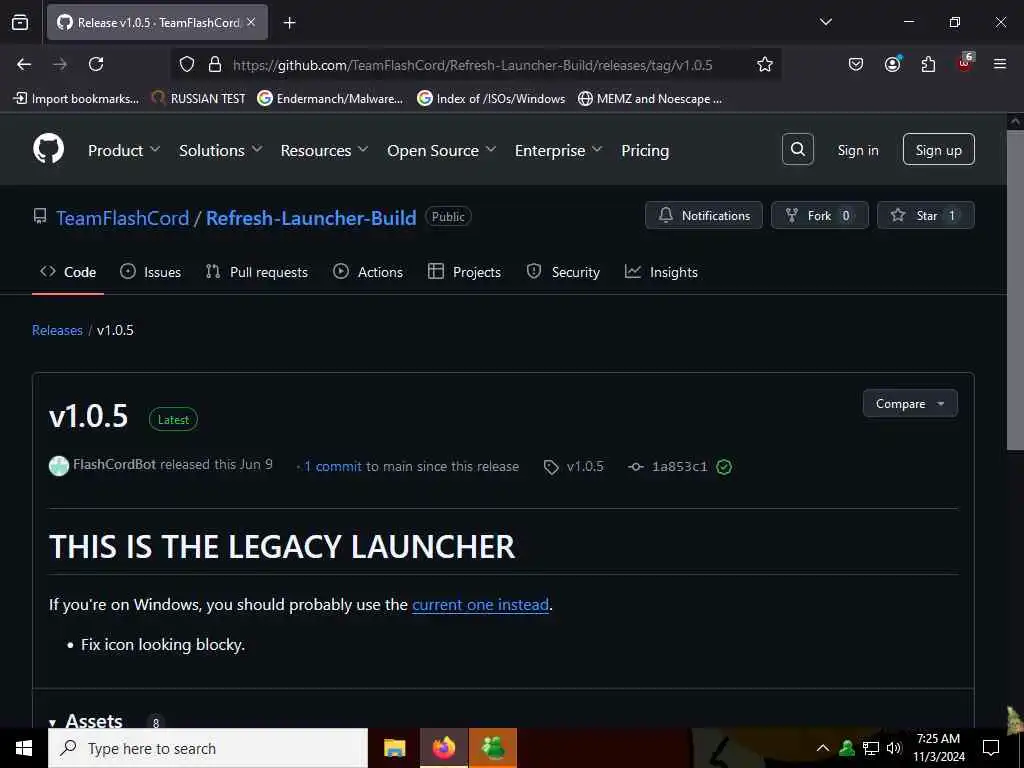Switch to the Code tab
Screen dimensions: 1024x768
[x=68, y=272]
